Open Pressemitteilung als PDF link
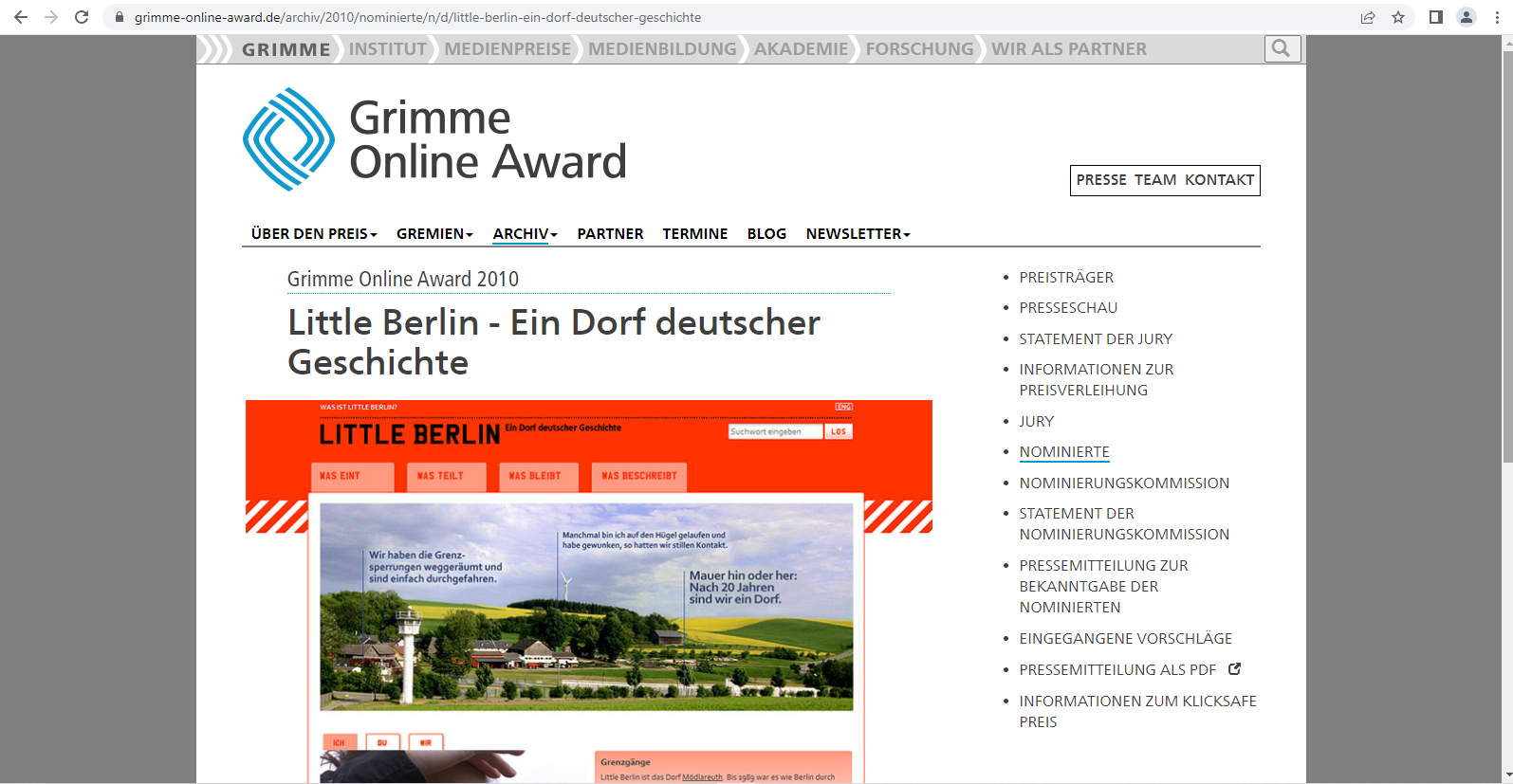This screenshot has width=1513, height=784. (1117, 669)
